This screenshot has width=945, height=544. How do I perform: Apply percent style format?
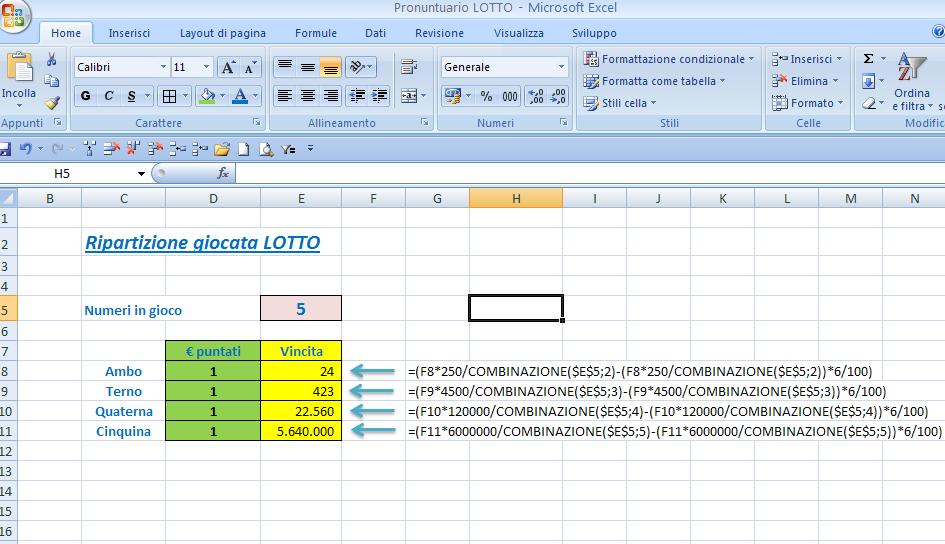486,96
